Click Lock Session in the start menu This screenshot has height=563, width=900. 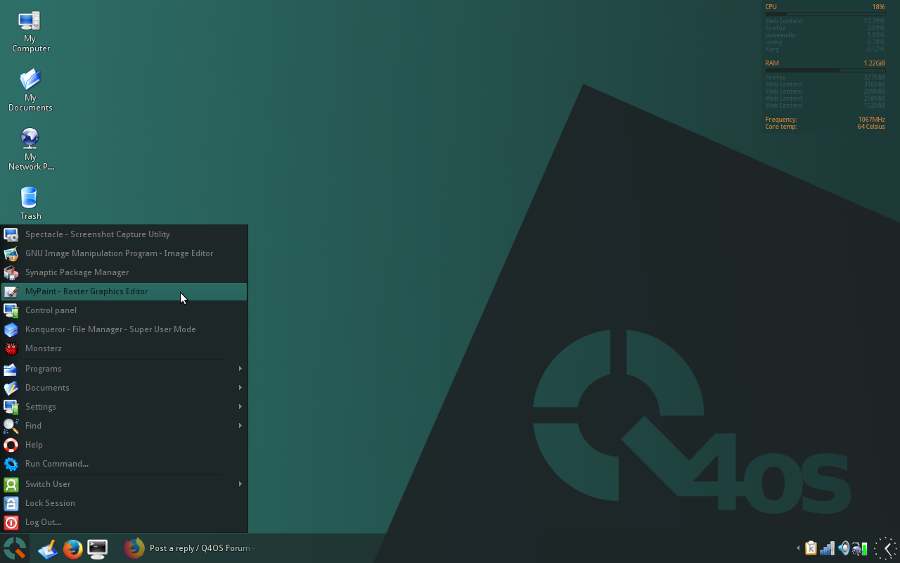(x=50, y=503)
